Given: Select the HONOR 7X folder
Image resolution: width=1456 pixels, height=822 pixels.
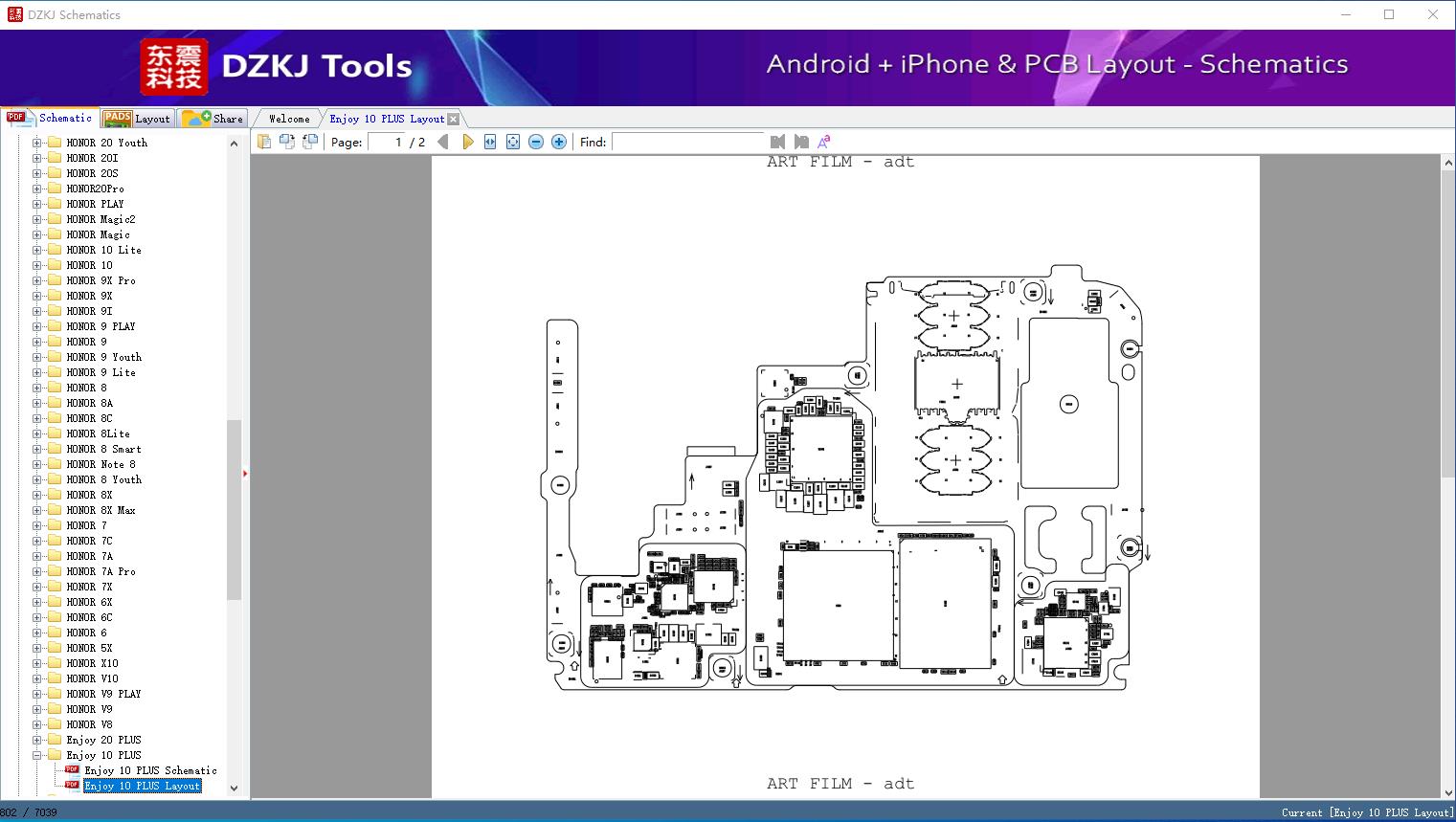Looking at the screenshot, I should point(89,587).
